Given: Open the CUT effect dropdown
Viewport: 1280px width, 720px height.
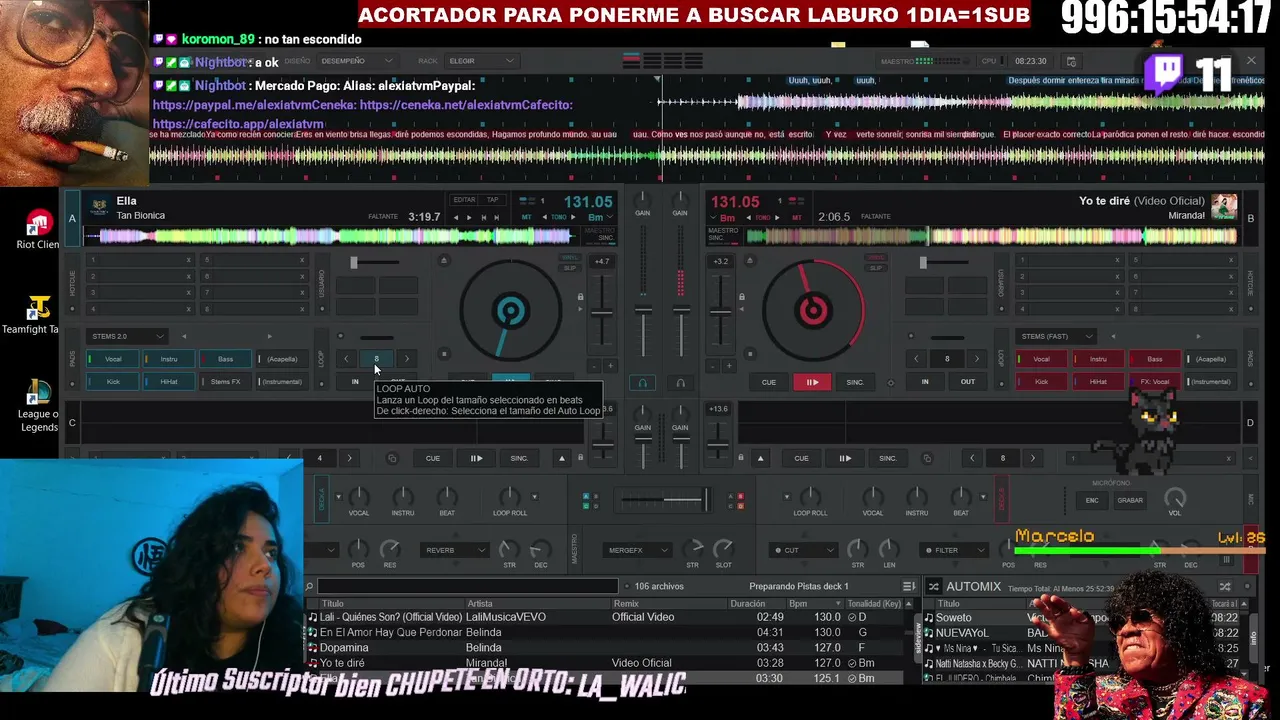Looking at the screenshot, I should pyautogui.click(x=804, y=550).
